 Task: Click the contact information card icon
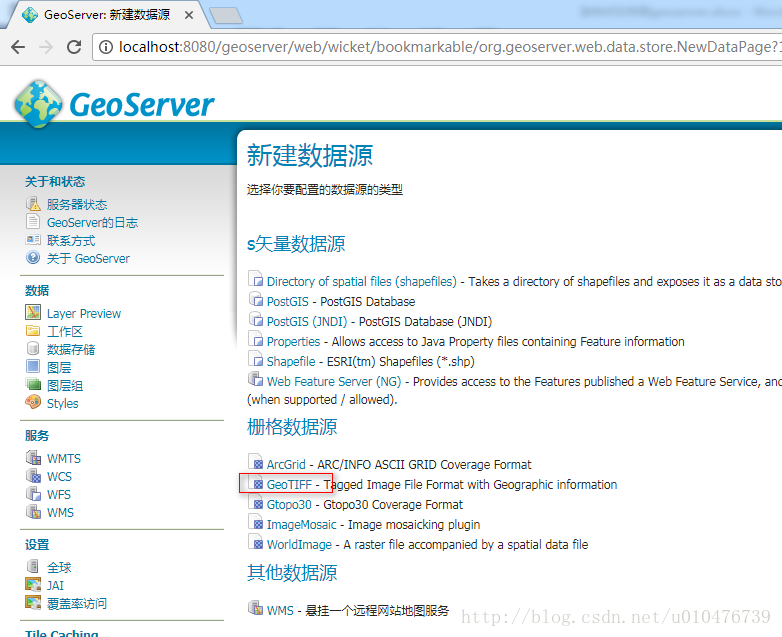point(33,240)
